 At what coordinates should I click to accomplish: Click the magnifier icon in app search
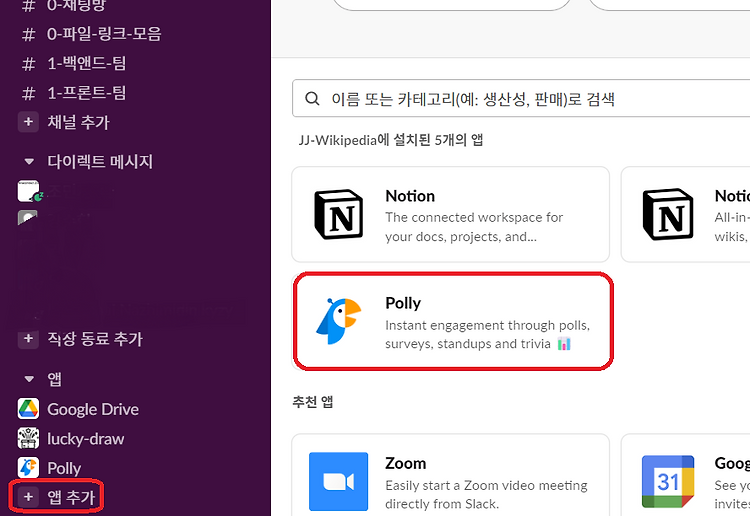pyautogui.click(x=312, y=99)
